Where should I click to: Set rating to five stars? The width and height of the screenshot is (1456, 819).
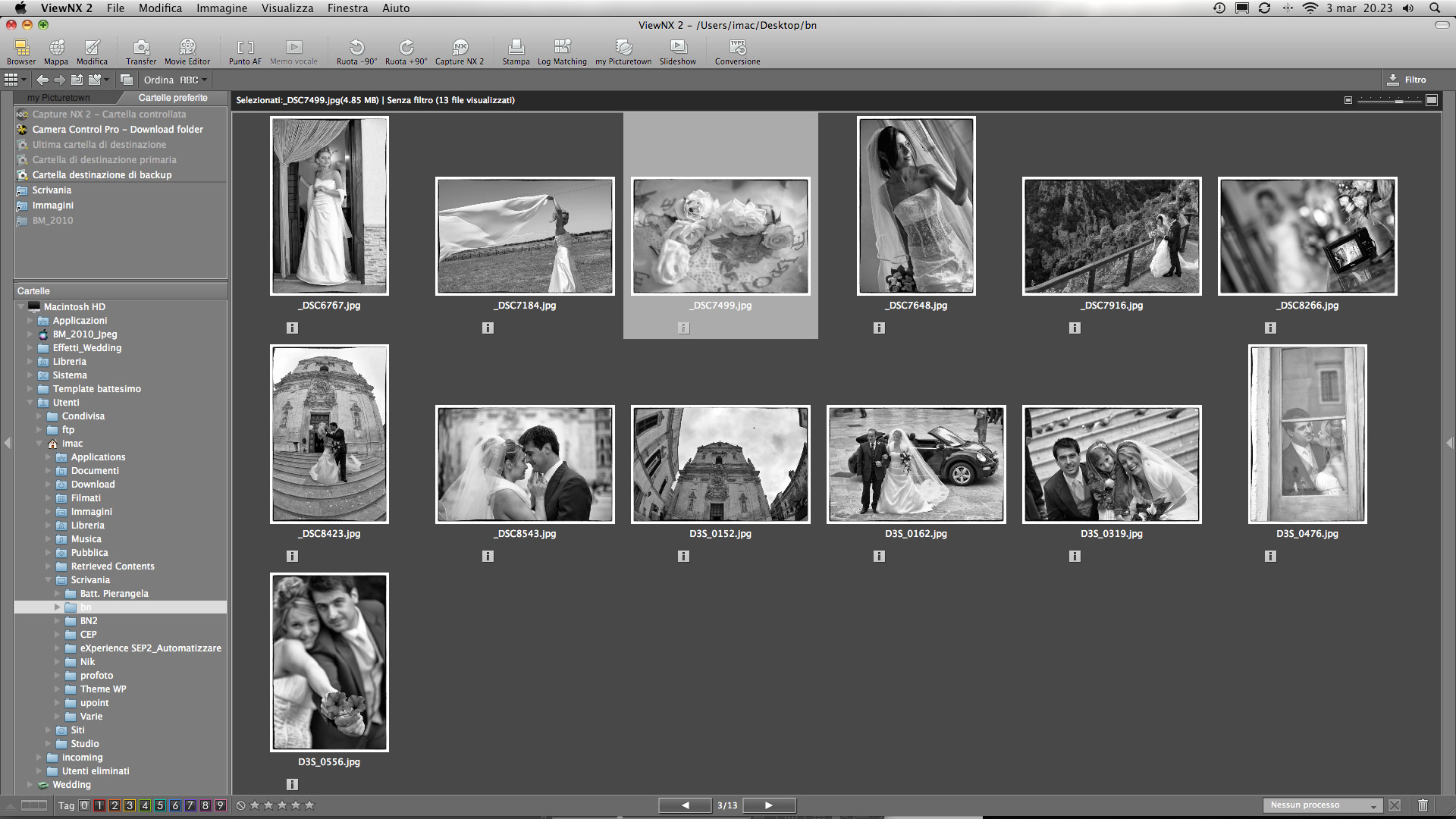(x=309, y=805)
